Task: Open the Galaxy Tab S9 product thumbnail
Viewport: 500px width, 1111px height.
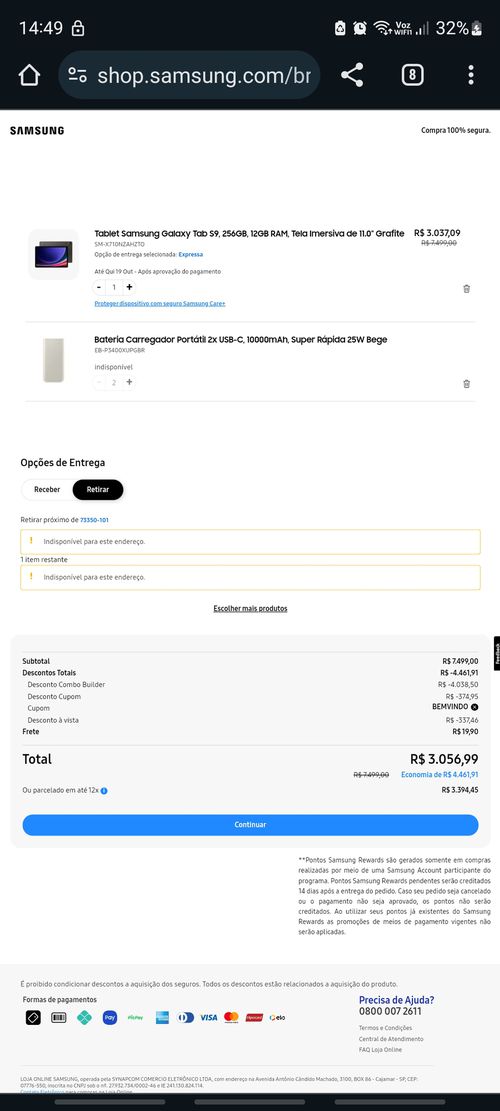Action: 54,254
